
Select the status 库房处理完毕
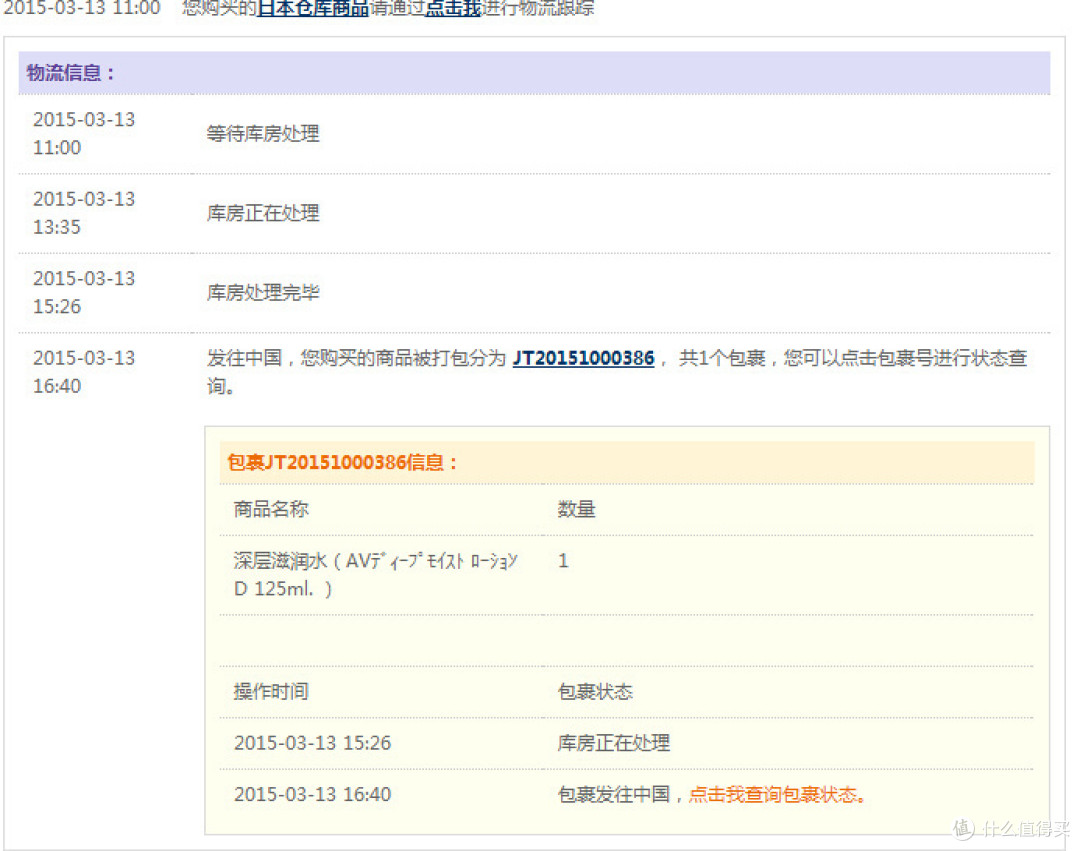(x=263, y=293)
